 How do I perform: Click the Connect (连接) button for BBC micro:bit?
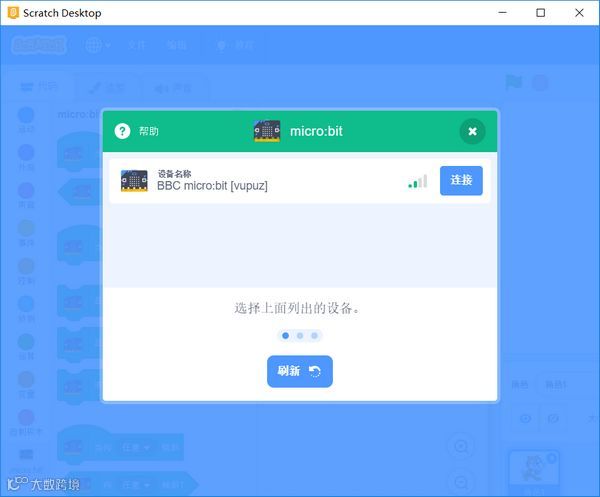(461, 181)
